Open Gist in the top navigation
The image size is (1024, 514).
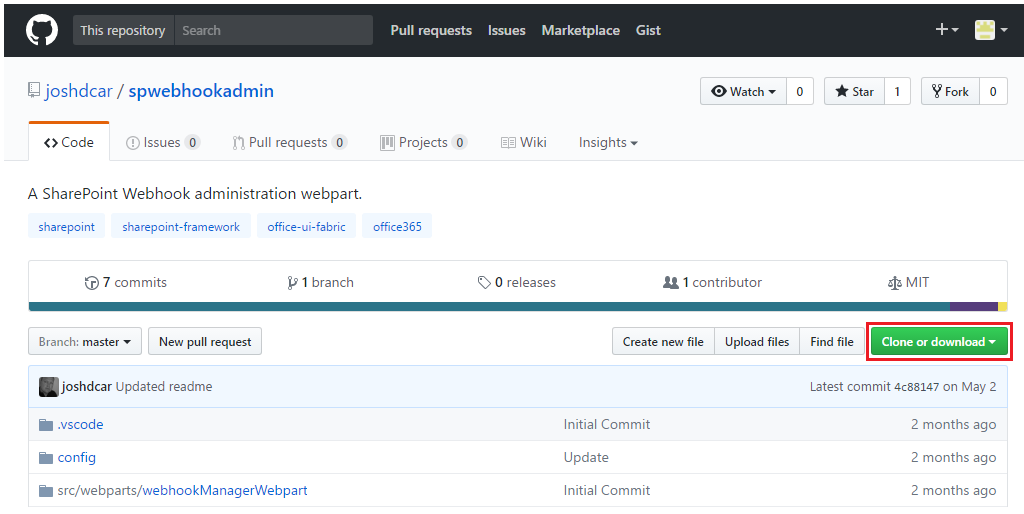point(648,30)
